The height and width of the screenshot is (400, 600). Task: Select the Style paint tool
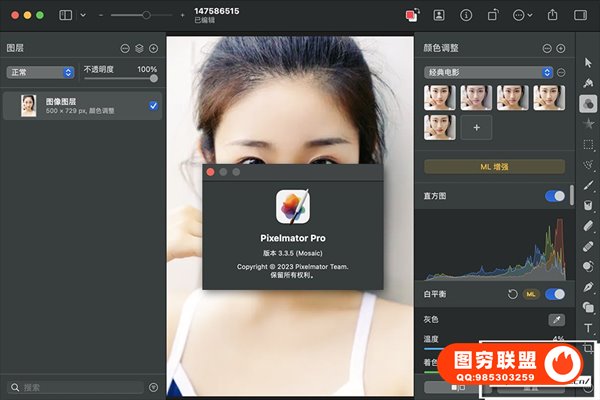point(588,82)
